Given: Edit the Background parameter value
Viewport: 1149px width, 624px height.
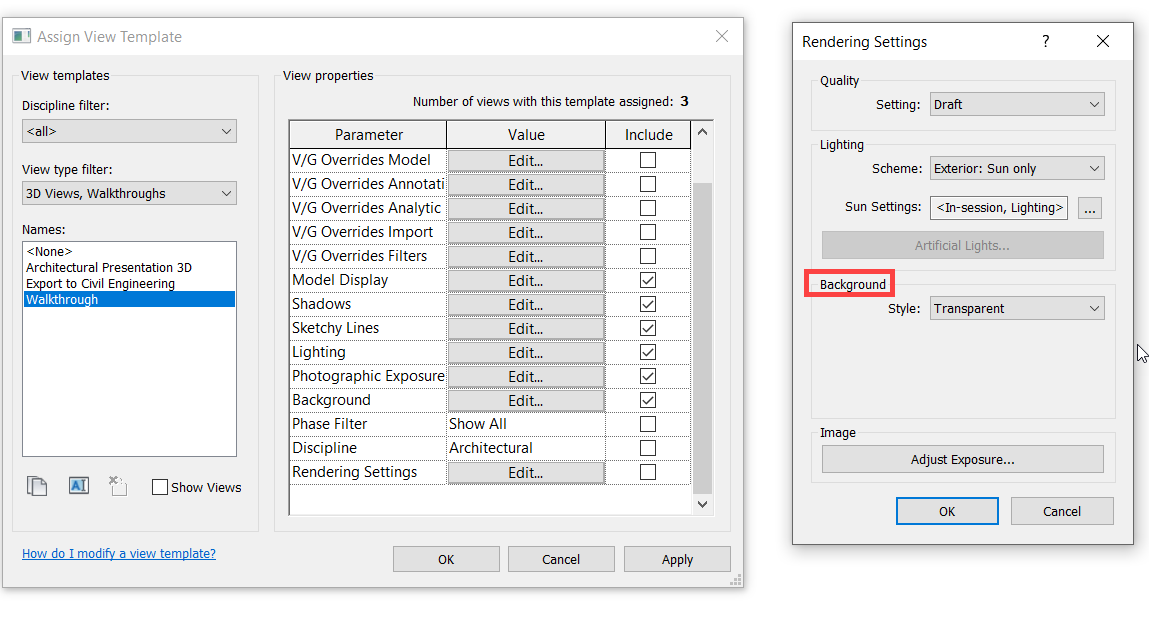Looking at the screenshot, I should pos(526,399).
